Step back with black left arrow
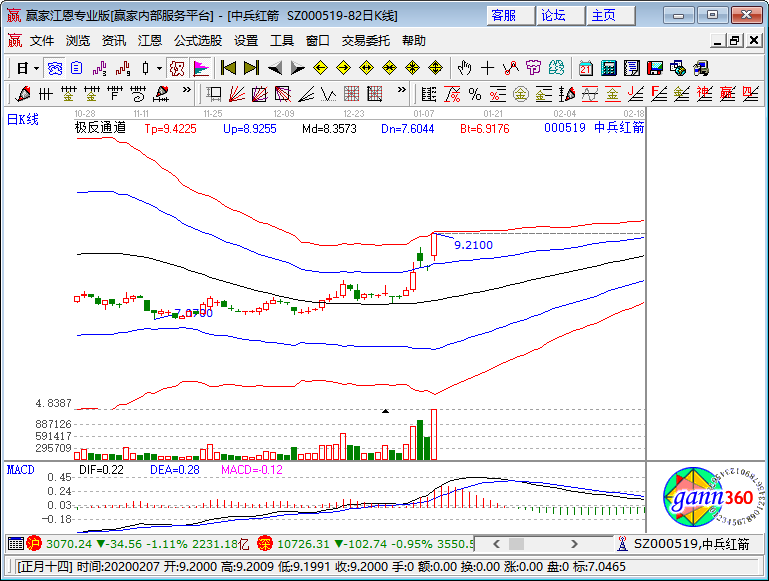Viewport: 769px width, 581px height. [274, 68]
